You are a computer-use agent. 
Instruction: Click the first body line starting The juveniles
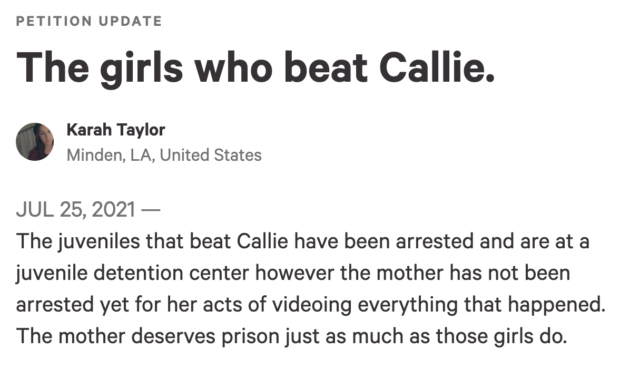303,242
